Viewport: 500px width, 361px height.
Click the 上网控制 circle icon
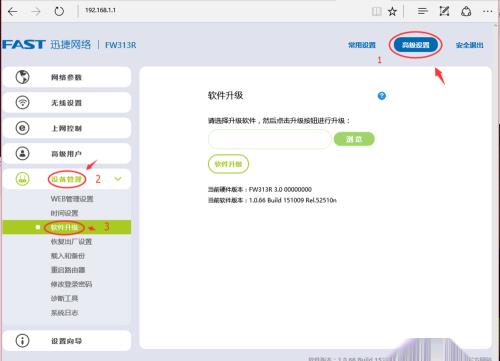click(x=23, y=128)
